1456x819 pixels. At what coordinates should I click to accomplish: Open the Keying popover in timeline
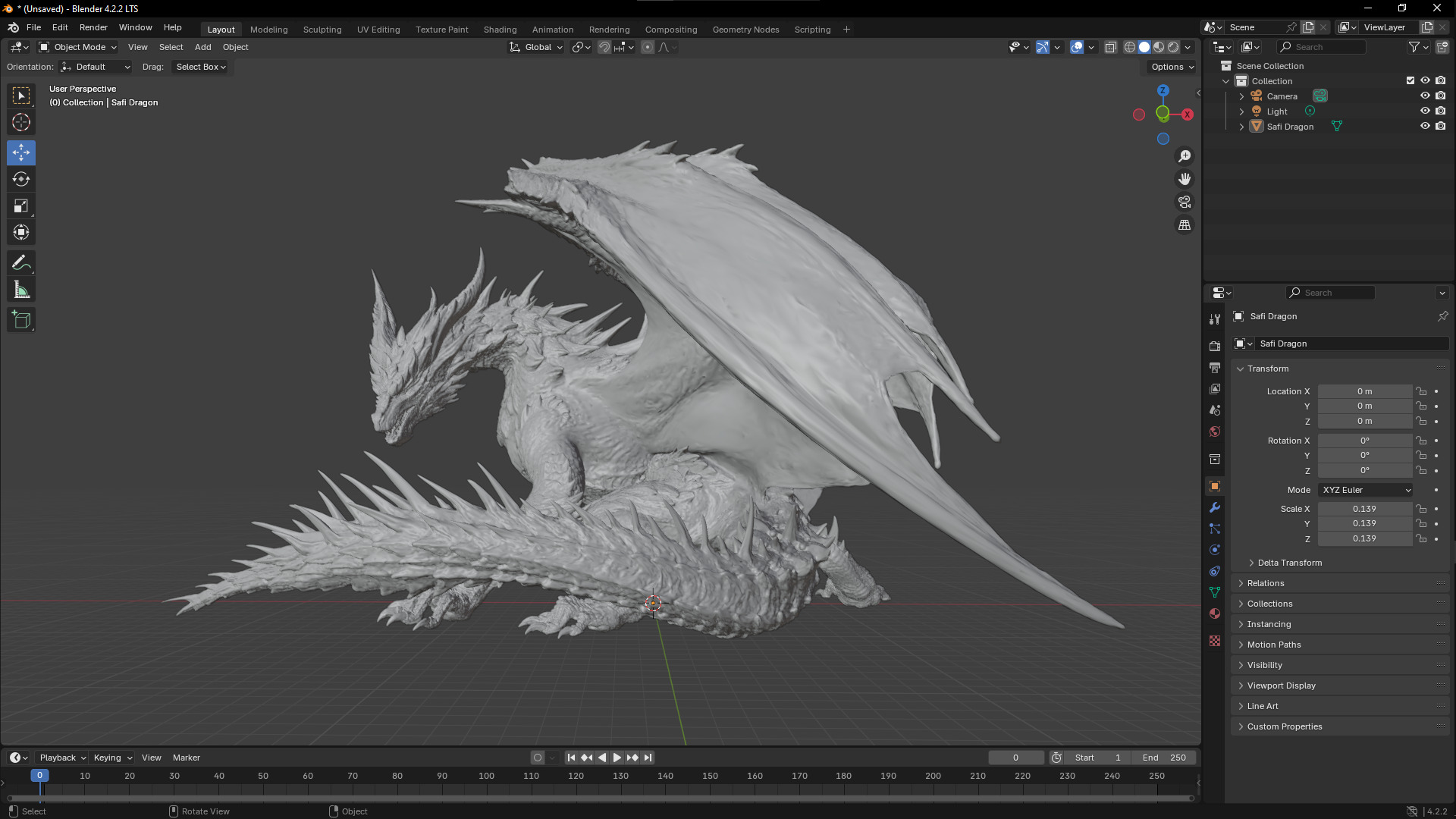(x=112, y=758)
